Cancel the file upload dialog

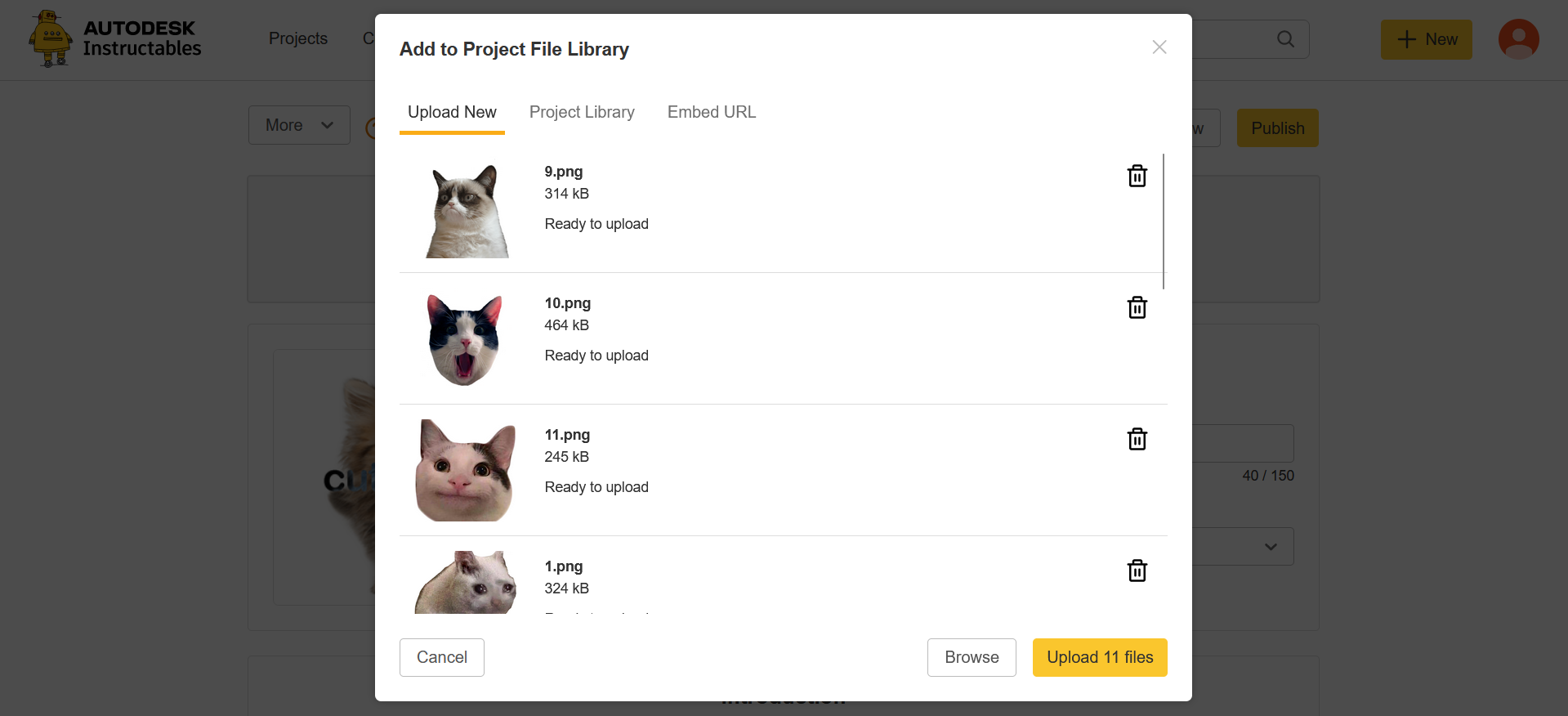pos(442,657)
